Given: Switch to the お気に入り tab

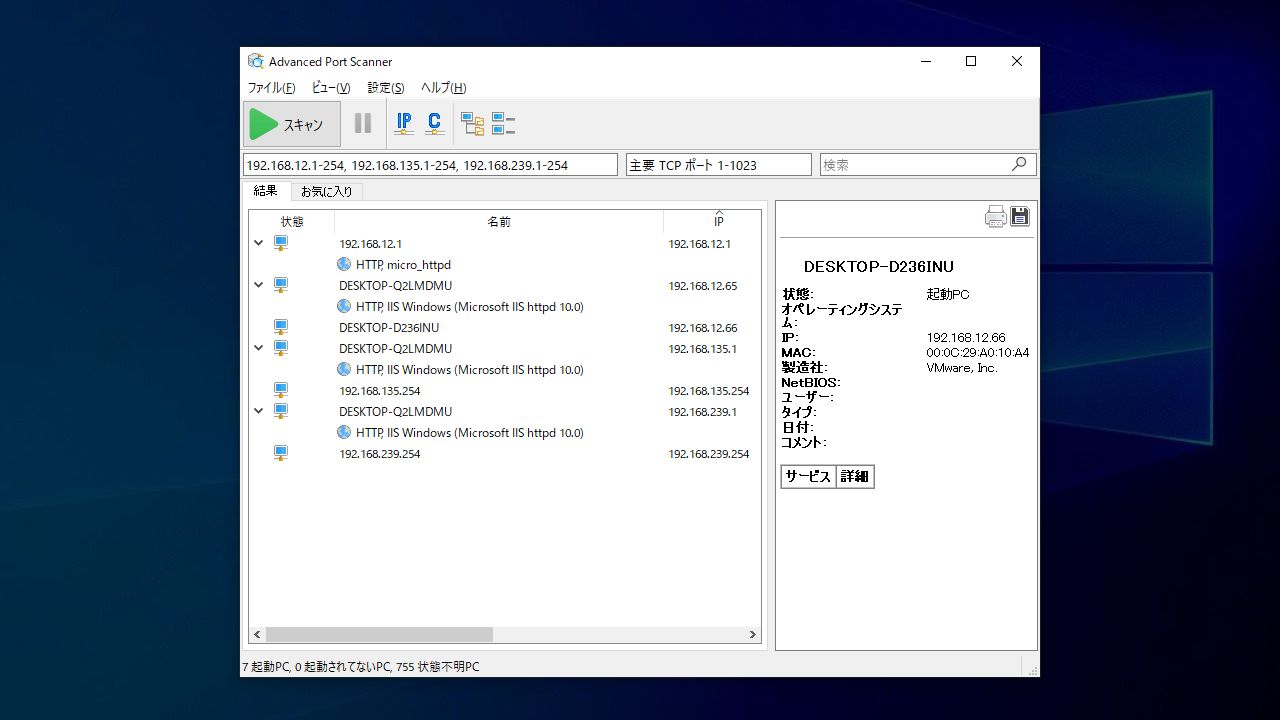Looking at the screenshot, I should click(x=327, y=191).
